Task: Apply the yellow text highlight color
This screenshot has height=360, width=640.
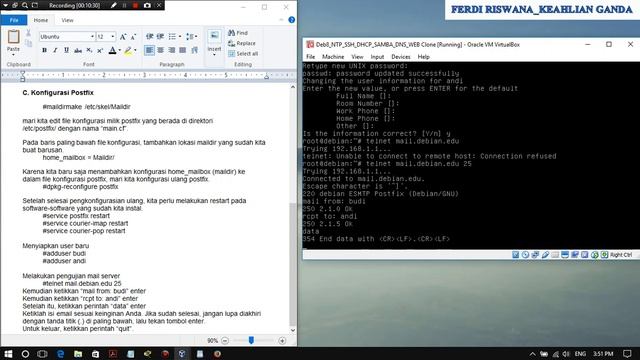Action: (128, 50)
